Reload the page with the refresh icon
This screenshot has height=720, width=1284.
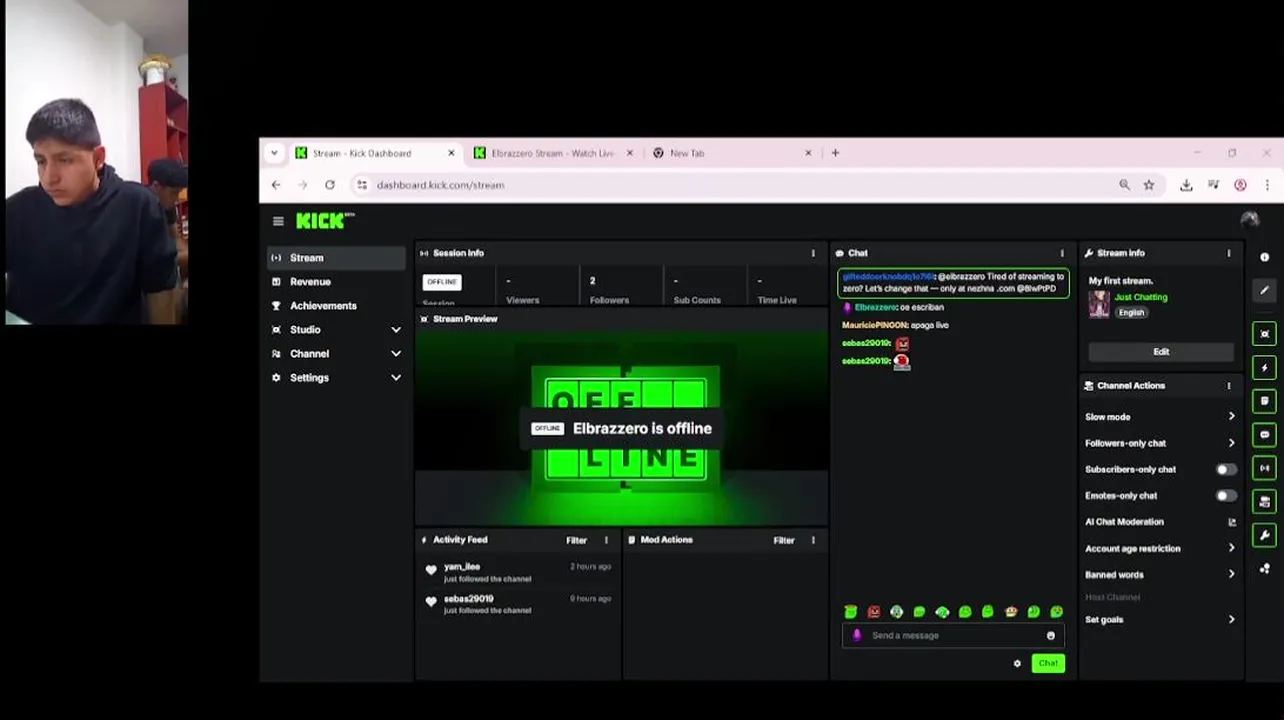click(x=329, y=185)
